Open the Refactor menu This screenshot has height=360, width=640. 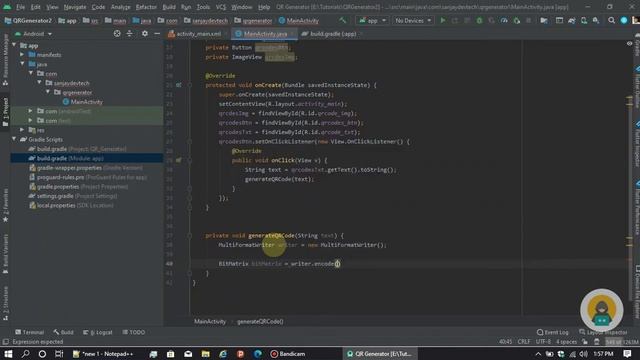(146, 7)
